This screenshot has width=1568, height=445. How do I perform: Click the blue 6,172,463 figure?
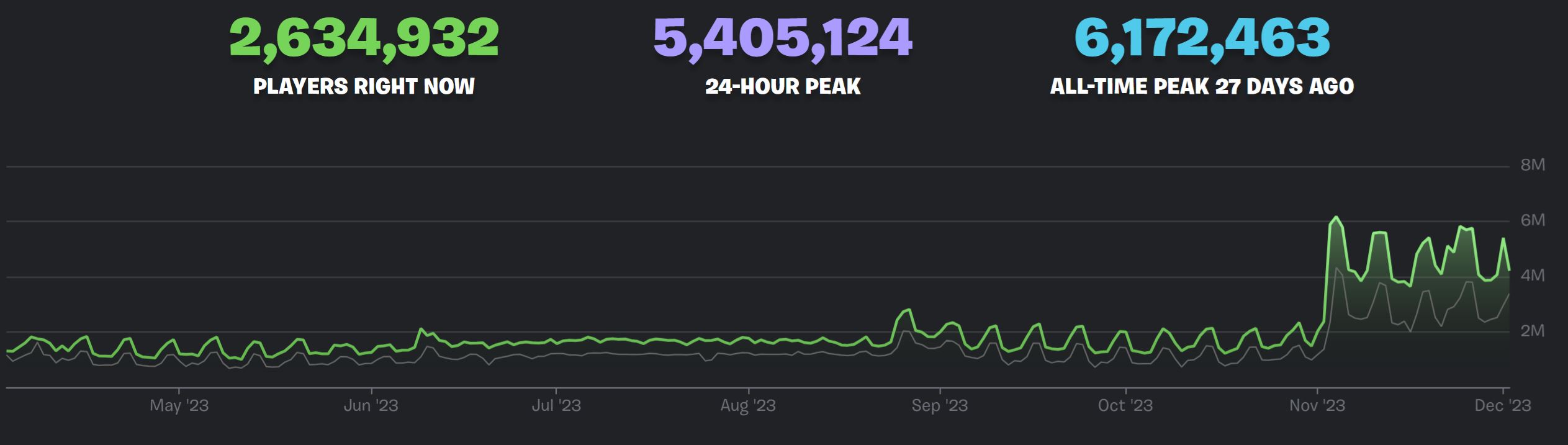coord(1202,38)
